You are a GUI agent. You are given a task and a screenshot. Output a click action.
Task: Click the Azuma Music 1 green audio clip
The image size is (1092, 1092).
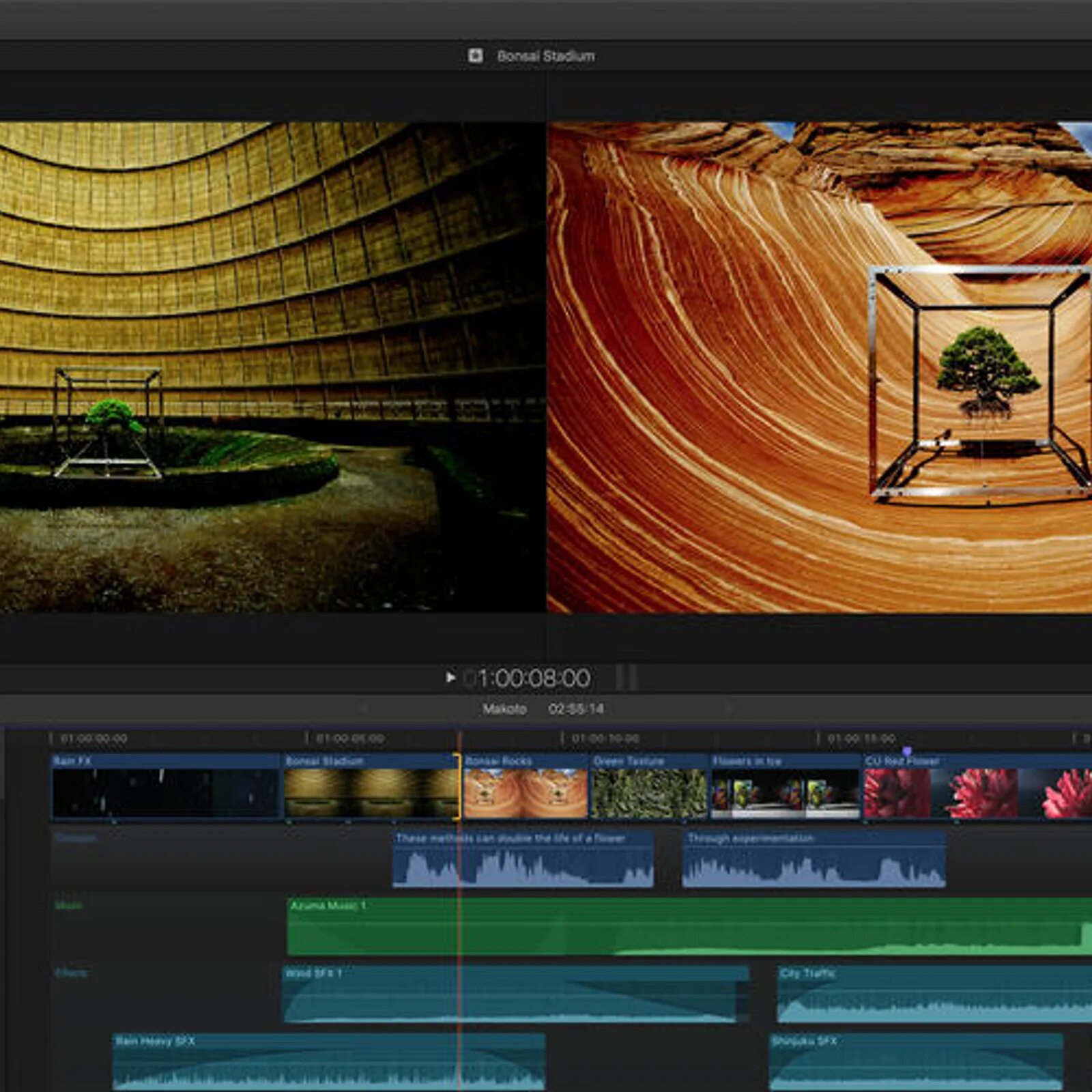[x=689, y=927]
